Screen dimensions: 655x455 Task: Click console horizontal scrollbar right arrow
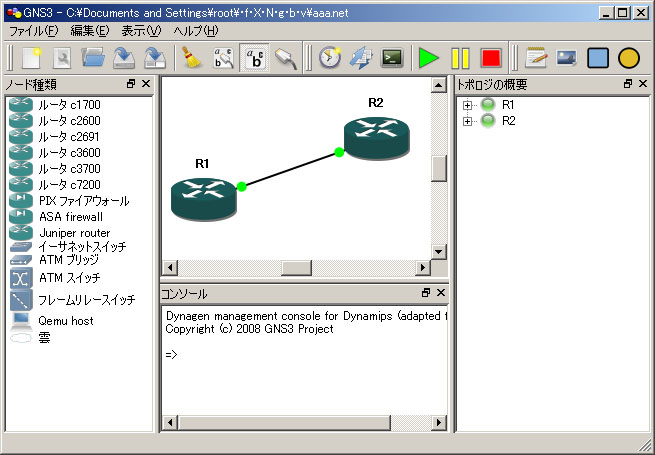tap(439, 422)
